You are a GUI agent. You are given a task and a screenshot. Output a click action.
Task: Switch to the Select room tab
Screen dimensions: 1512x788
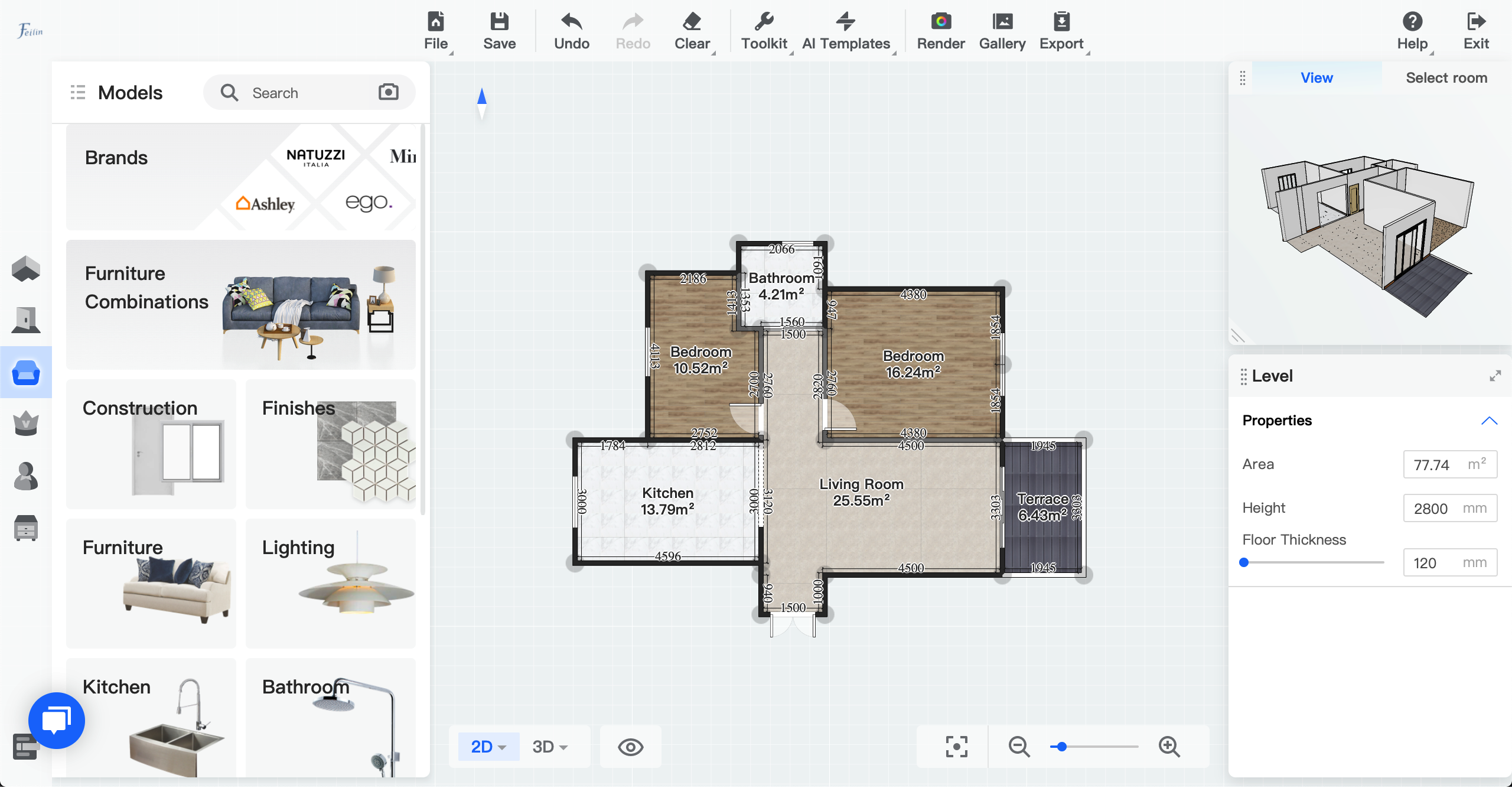click(1446, 78)
